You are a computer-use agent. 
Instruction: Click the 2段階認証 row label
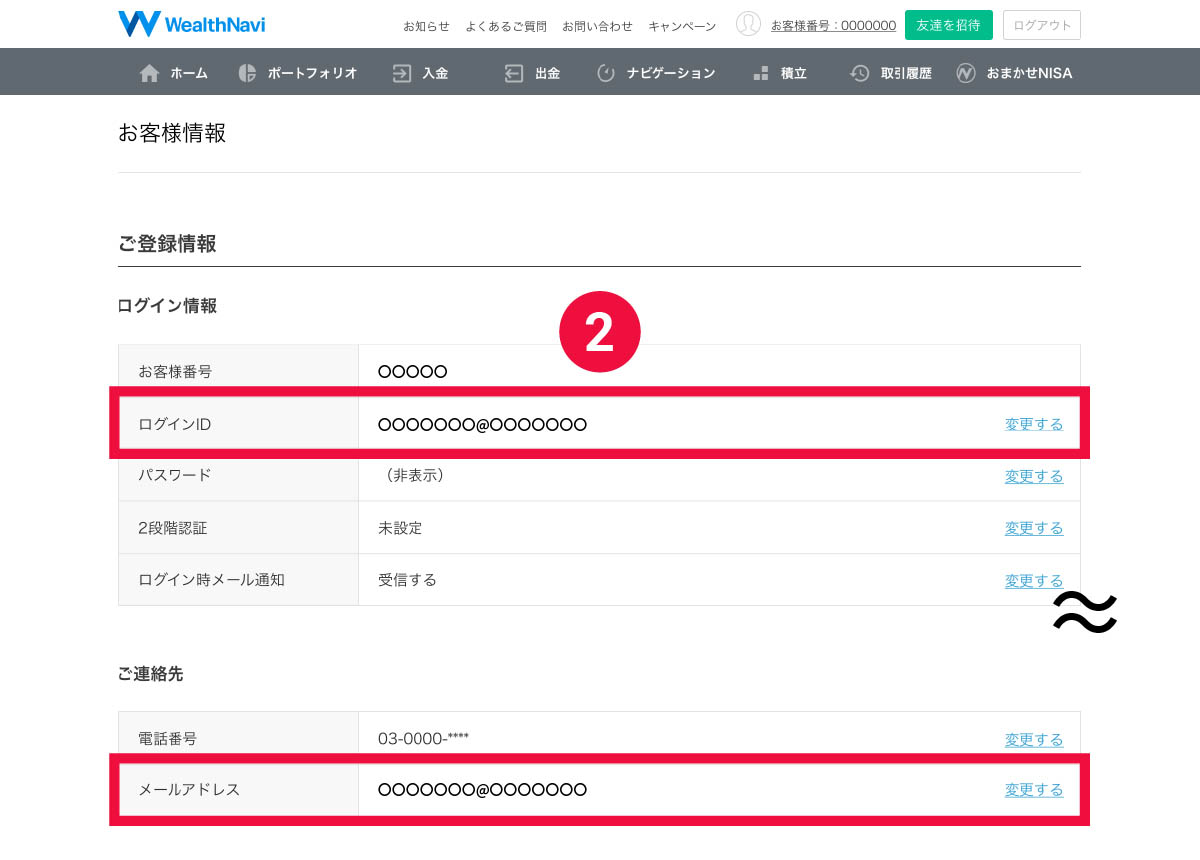(x=173, y=528)
